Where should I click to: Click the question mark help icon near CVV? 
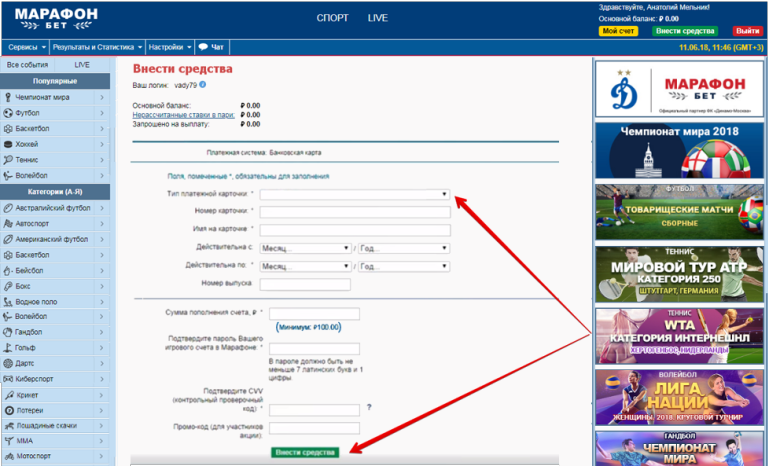(x=369, y=407)
